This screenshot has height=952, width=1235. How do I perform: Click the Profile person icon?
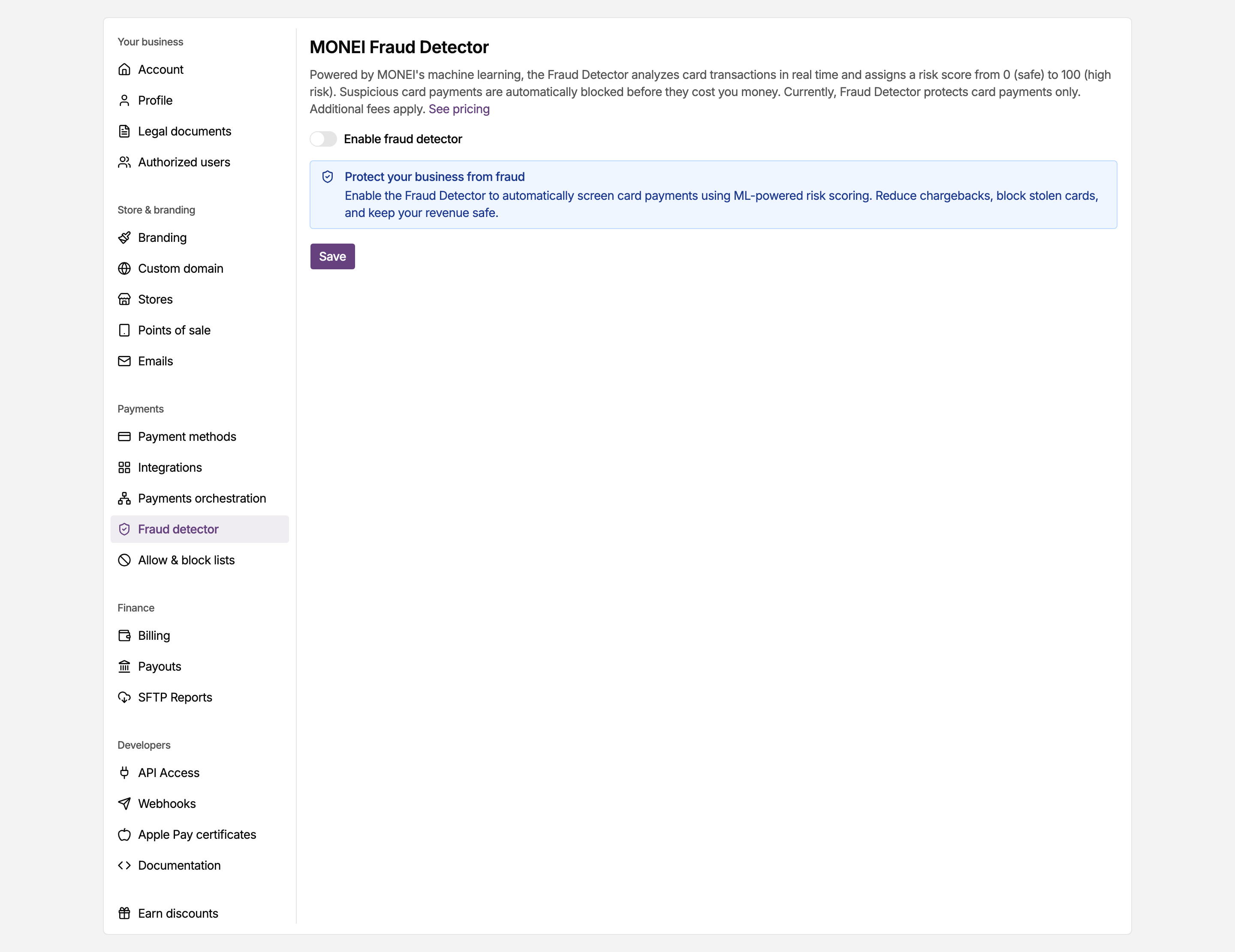click(x=124, y=101)
